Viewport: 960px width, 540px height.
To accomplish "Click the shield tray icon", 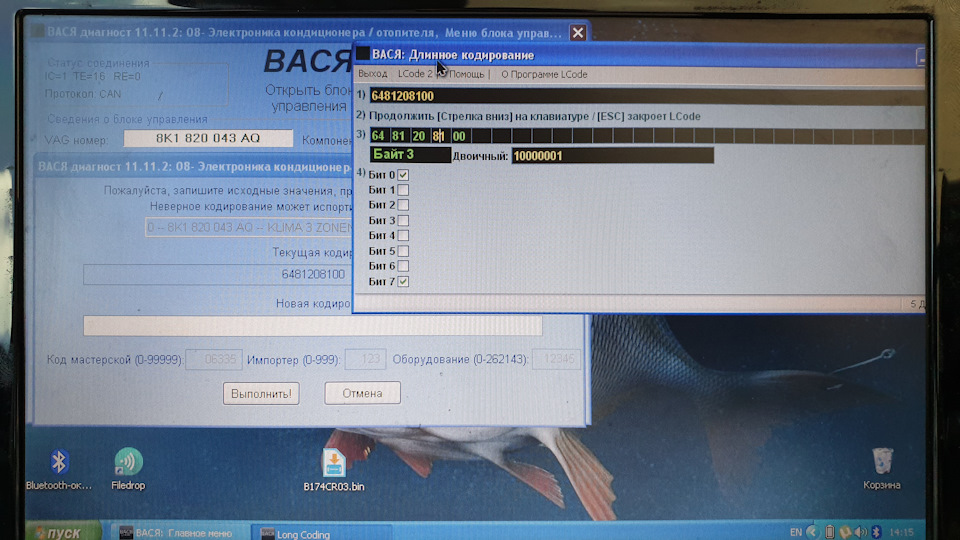I will (x=846, y=532).
